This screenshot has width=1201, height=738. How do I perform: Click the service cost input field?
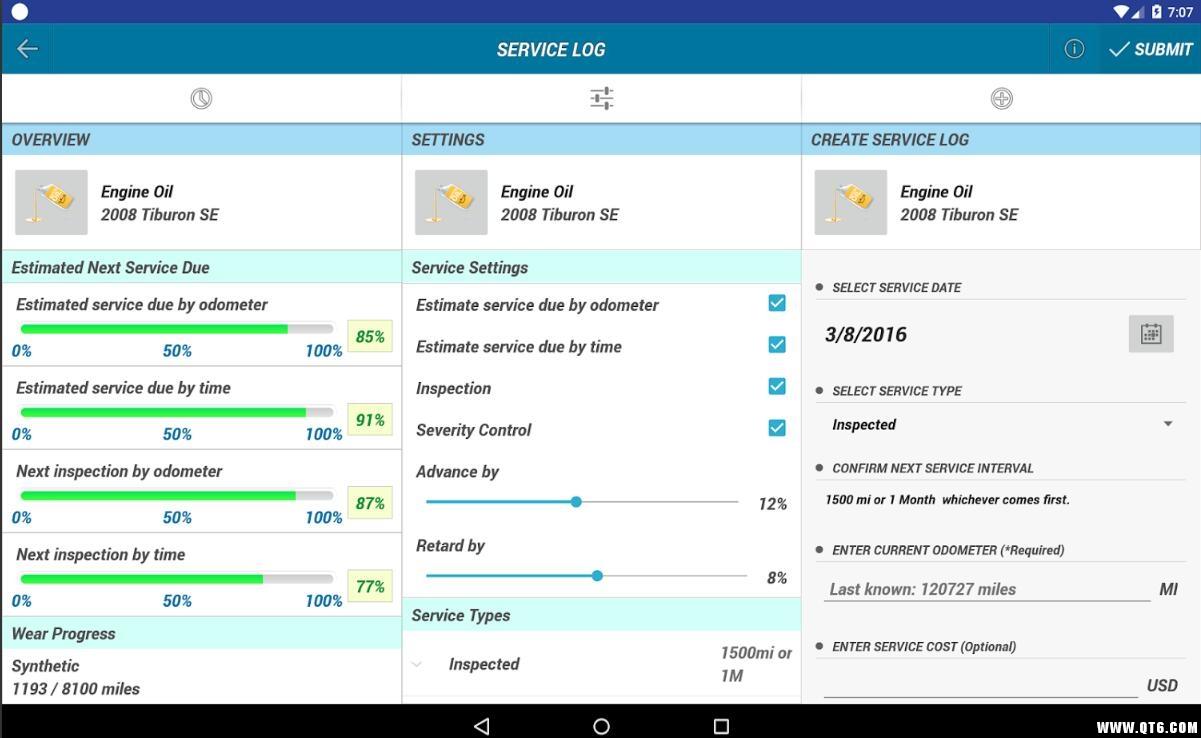click(980, 684)
